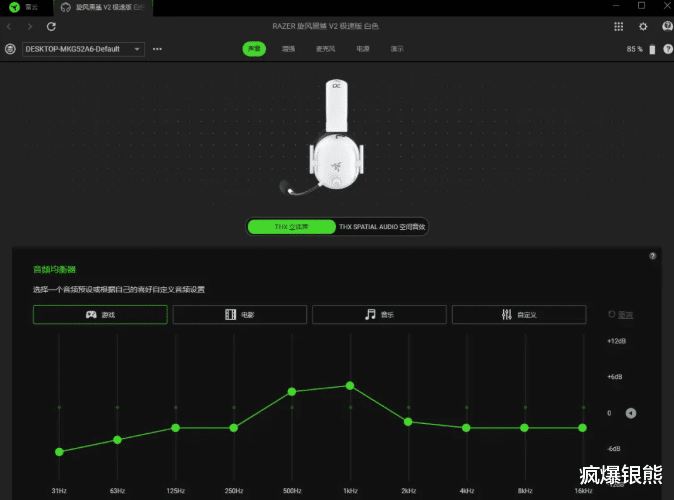This screenshot has width=674, height=500.
Task: Switch to the 电源 (Power) tab
Action: pos(363,49)
